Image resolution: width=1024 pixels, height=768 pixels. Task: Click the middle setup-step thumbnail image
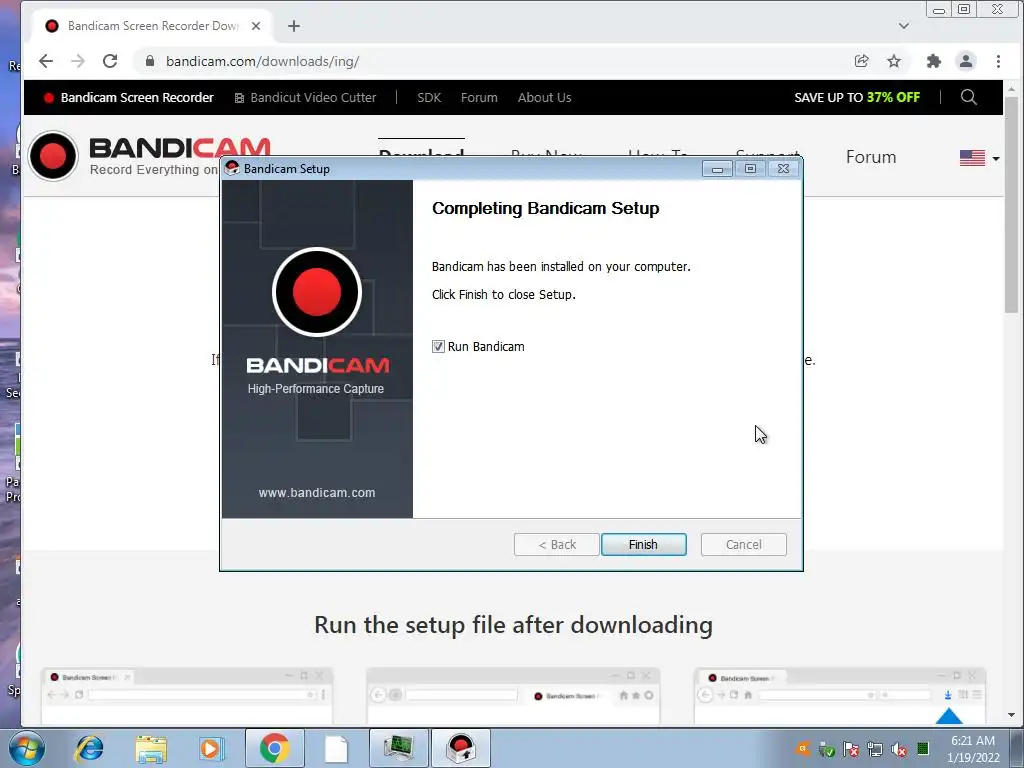pos(513,696)
